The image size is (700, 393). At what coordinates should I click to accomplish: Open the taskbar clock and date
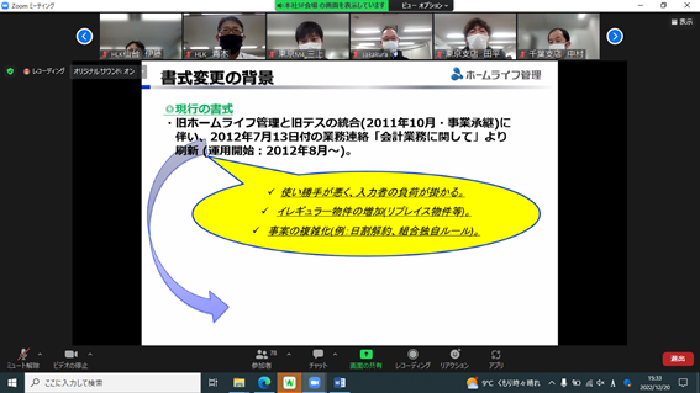(655, 383)
